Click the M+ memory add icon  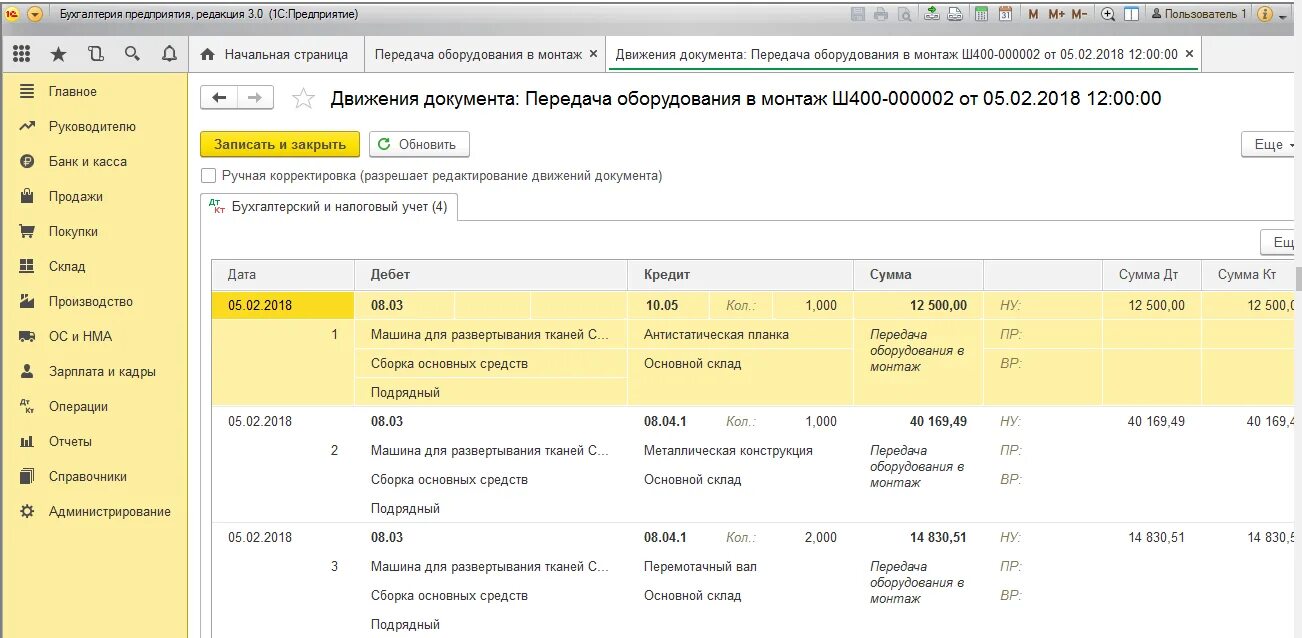coord(1055,12)
